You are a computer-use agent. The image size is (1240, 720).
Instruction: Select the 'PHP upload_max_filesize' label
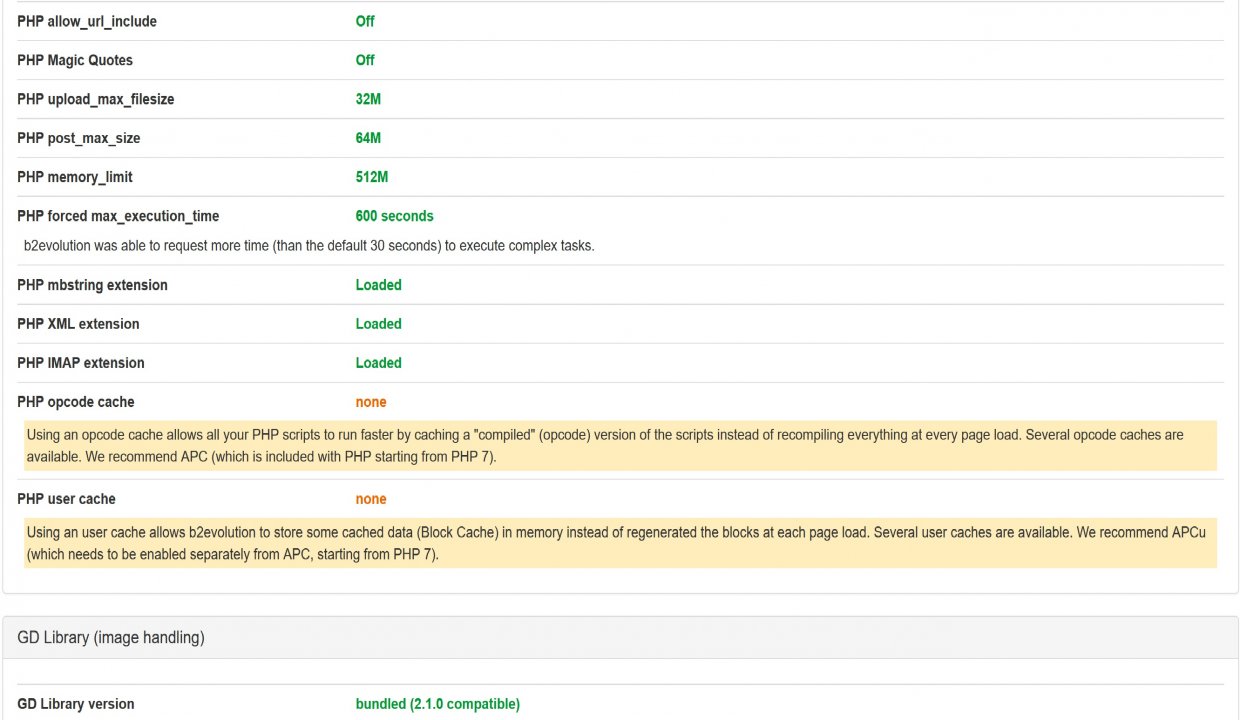pyautogui.click(x=96, y=99)
